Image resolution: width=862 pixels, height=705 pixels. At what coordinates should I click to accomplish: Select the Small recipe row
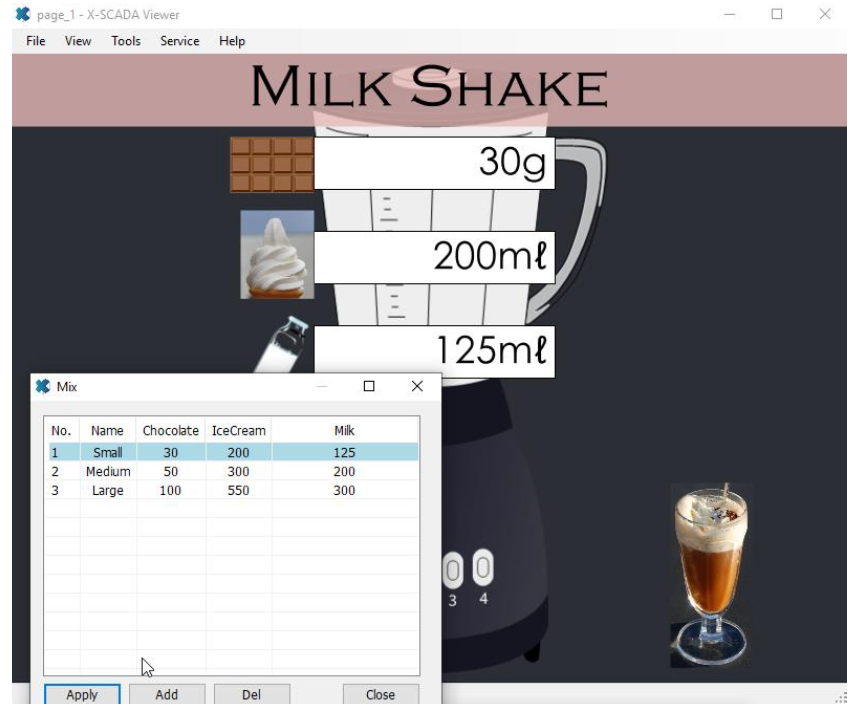pos(233,452)
